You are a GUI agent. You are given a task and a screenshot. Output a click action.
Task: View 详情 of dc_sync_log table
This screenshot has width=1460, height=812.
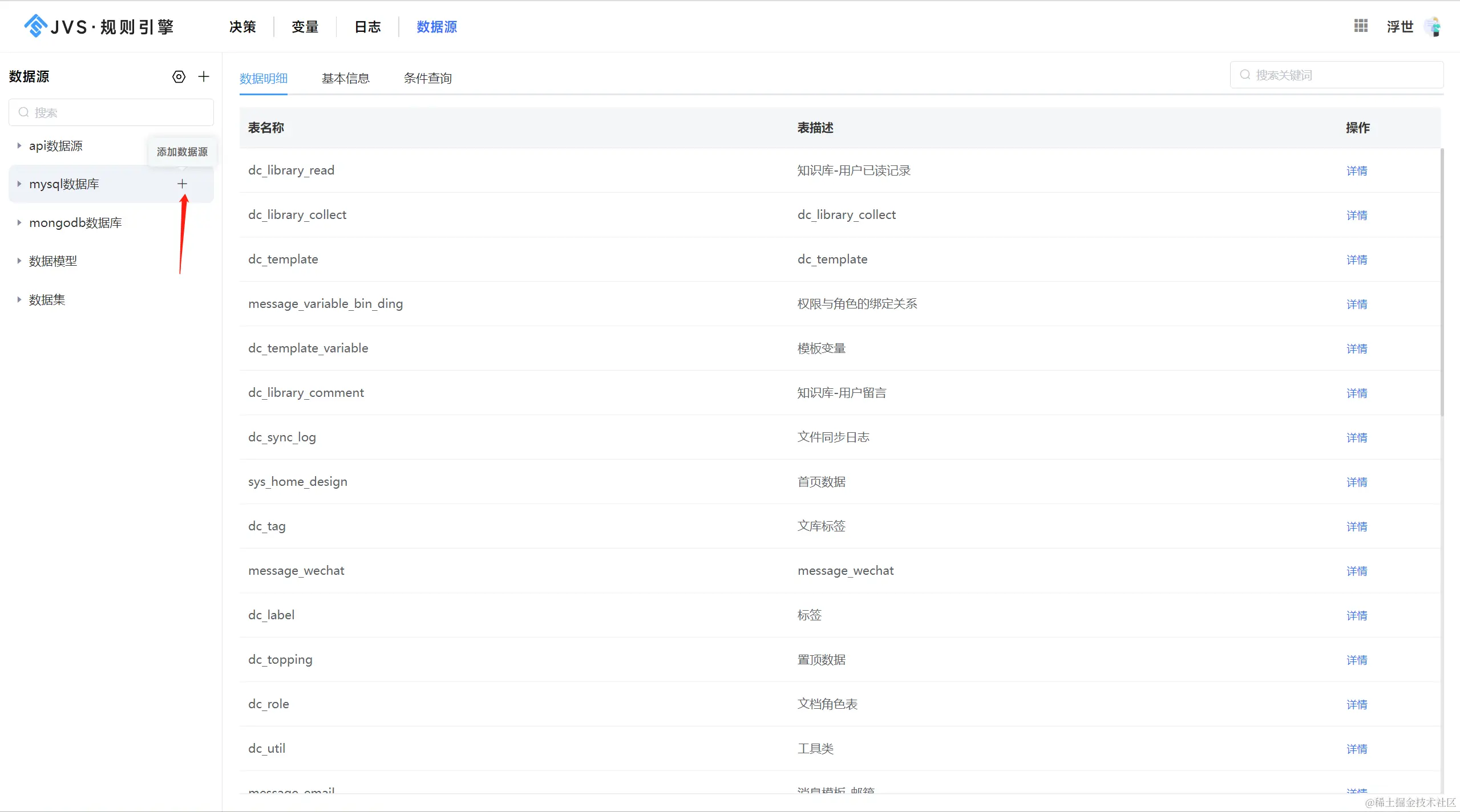pos(1356,437)
